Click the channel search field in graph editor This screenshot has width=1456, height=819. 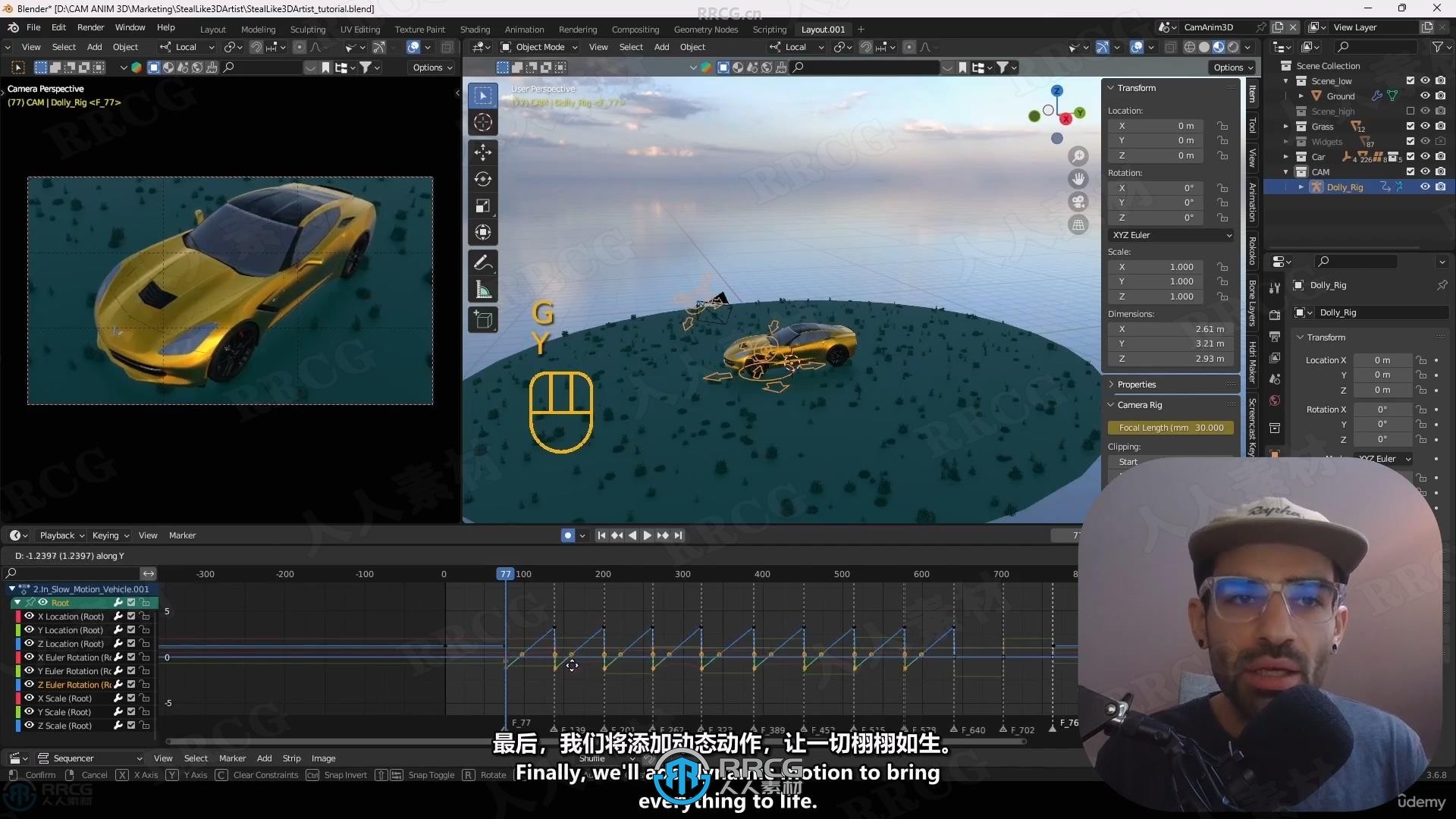(x=72, y=573)
